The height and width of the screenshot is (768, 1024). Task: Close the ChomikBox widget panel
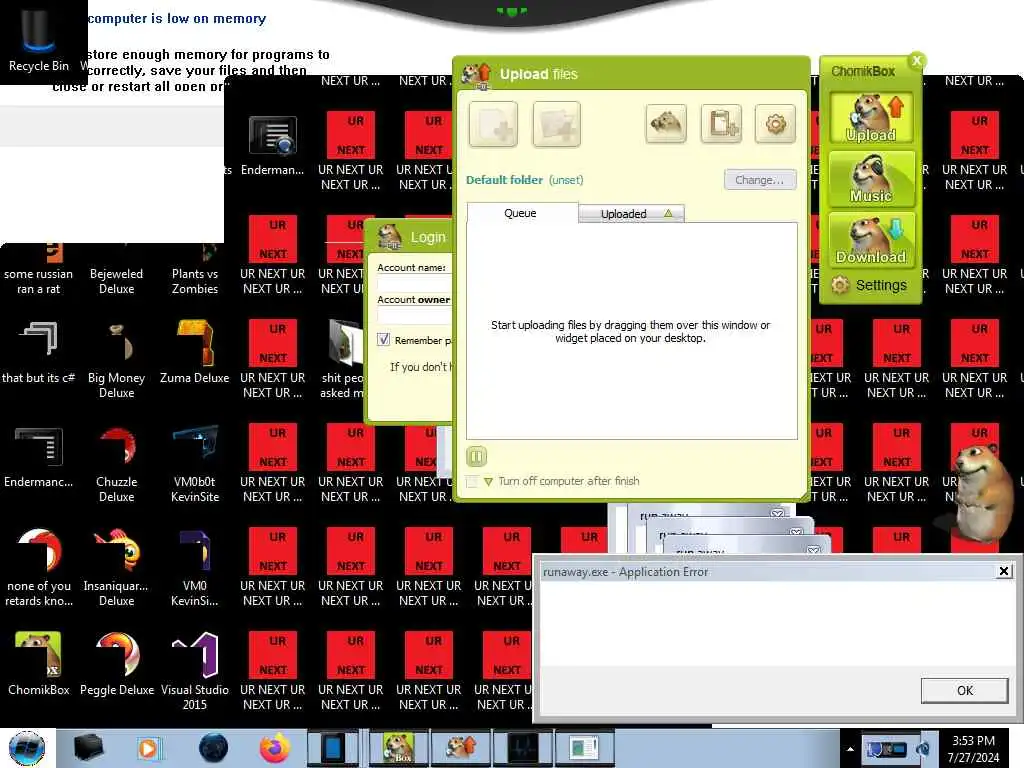pos(916,61)
